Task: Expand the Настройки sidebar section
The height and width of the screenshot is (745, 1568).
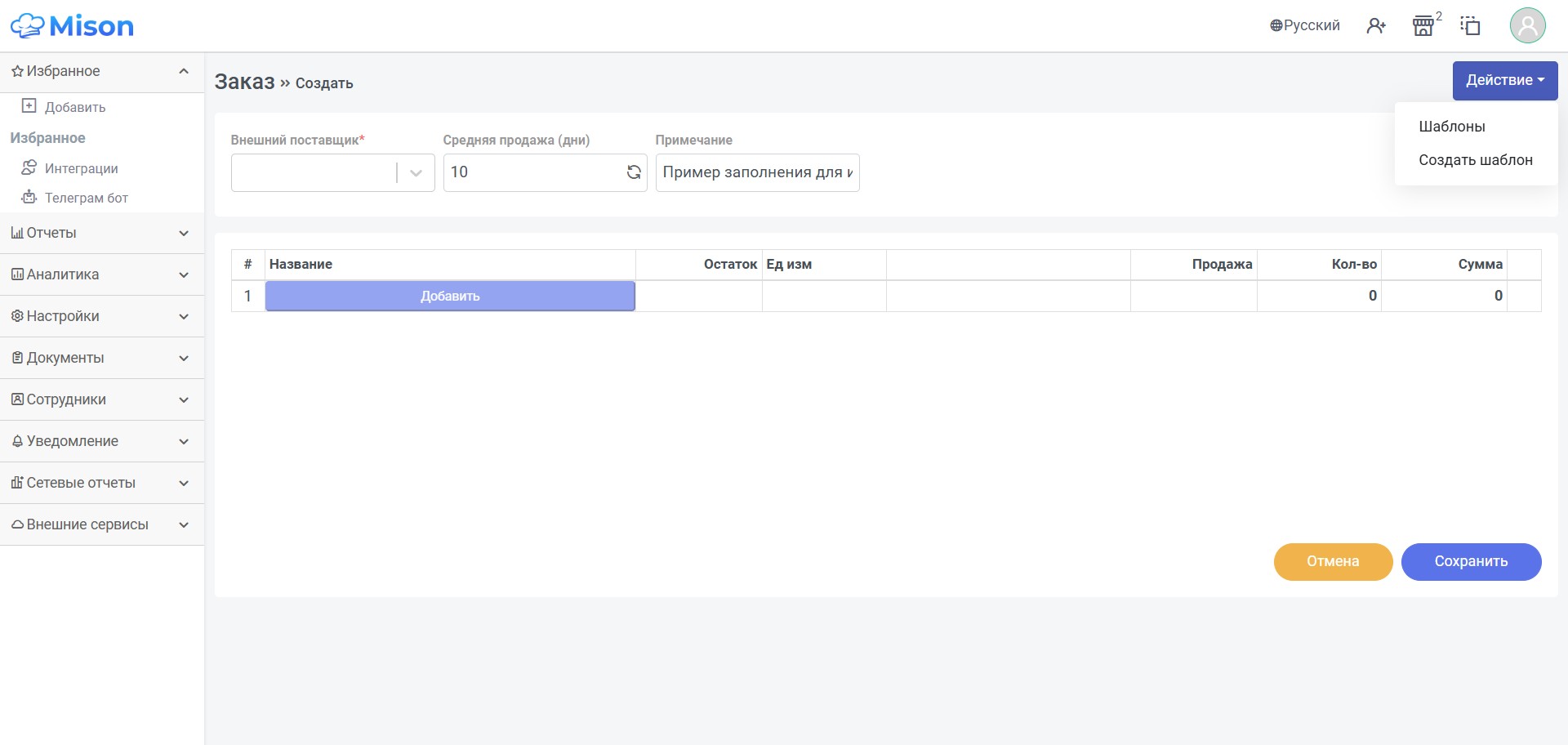Action: click(x=102, y=316)
